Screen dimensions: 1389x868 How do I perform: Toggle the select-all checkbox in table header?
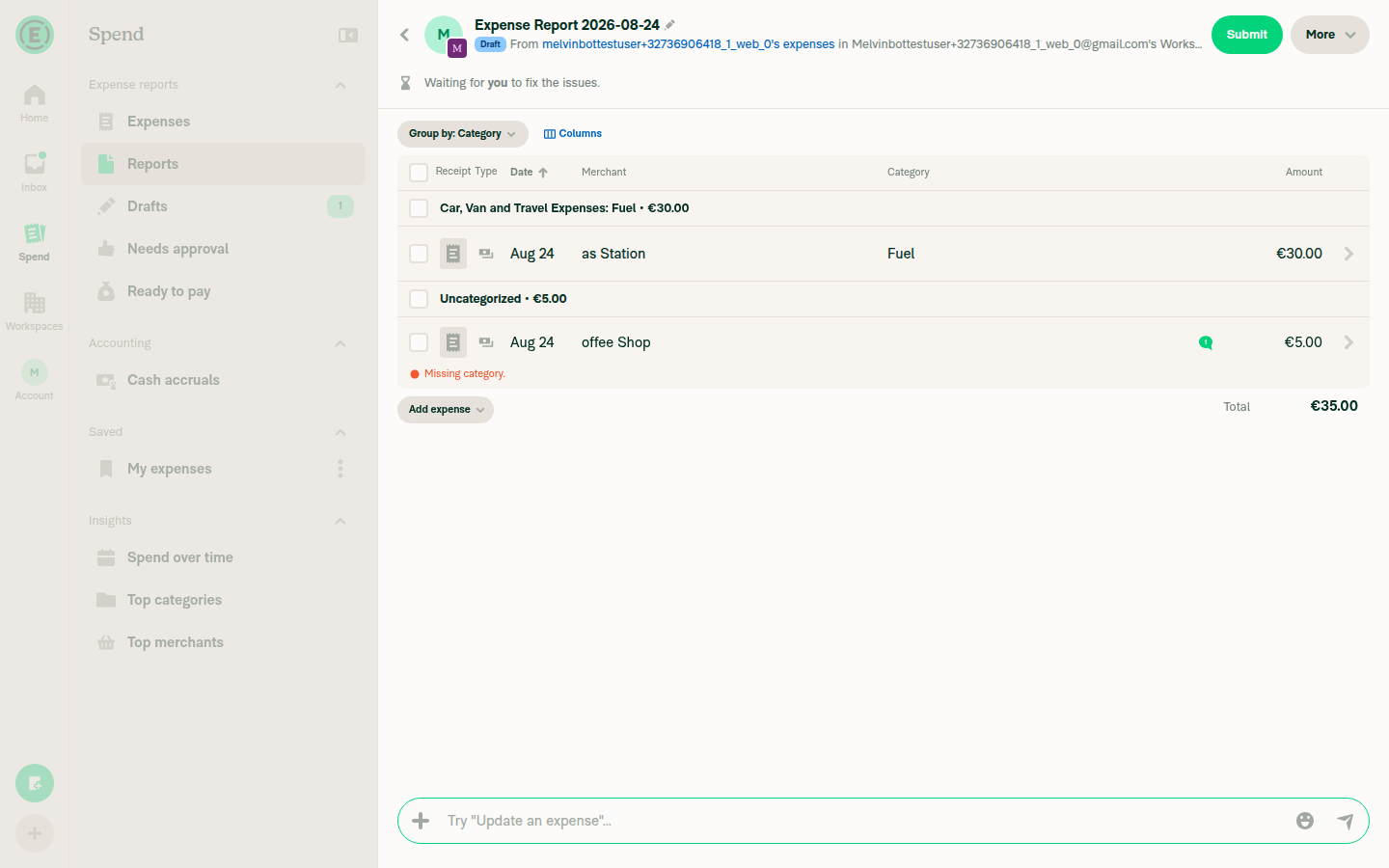coord(419,173)
